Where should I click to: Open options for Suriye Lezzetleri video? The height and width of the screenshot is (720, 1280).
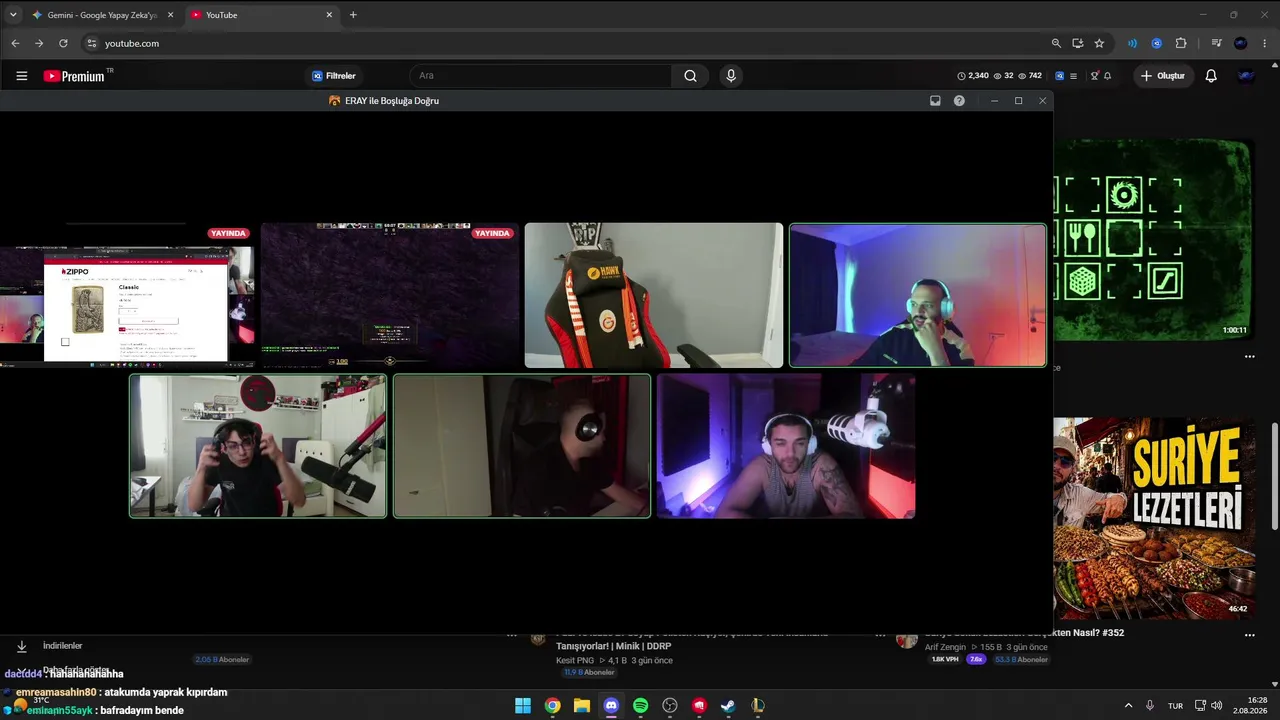coord(1249,635)
